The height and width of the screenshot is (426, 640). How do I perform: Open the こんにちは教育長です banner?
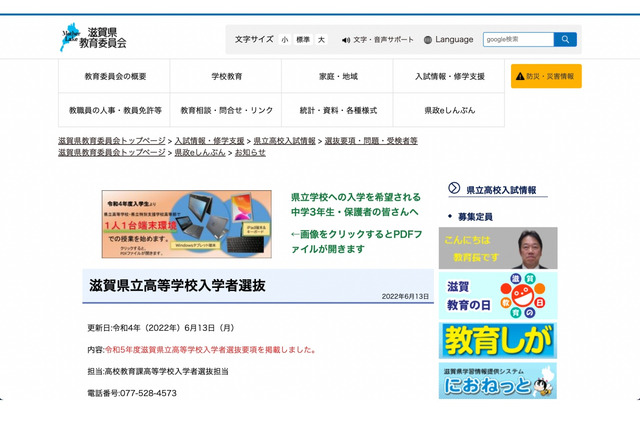point(498,248)
